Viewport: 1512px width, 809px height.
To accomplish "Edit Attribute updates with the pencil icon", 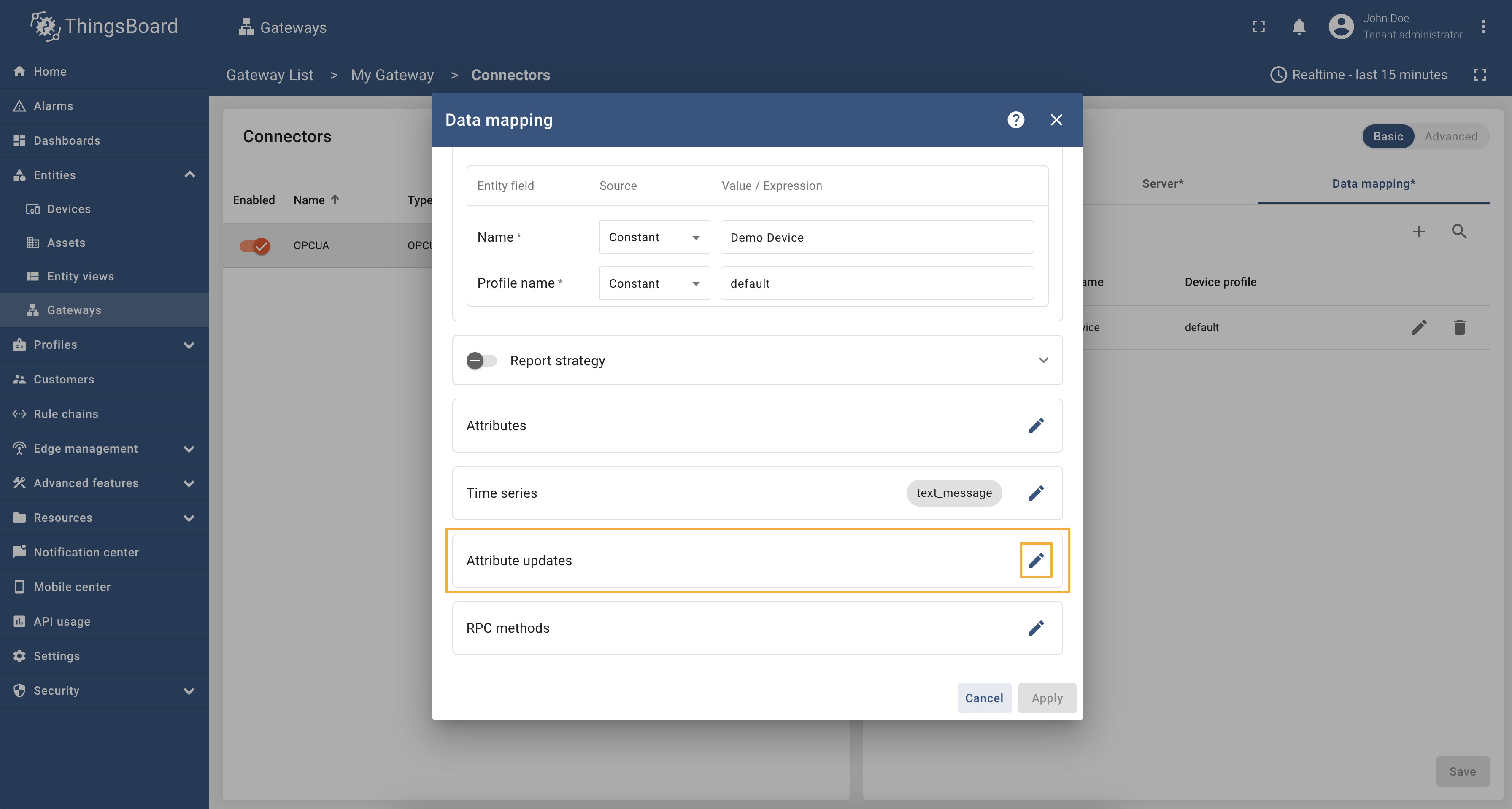I will click(1035, 560).
